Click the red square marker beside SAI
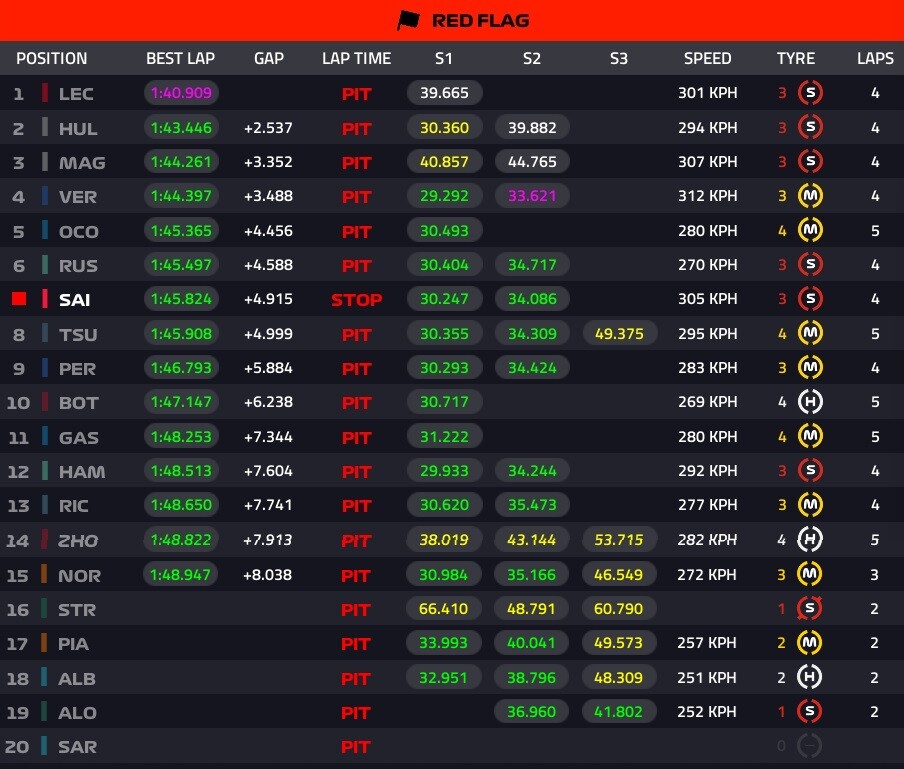The width and height of the screenshot is (904, 769). click(18, 299)
